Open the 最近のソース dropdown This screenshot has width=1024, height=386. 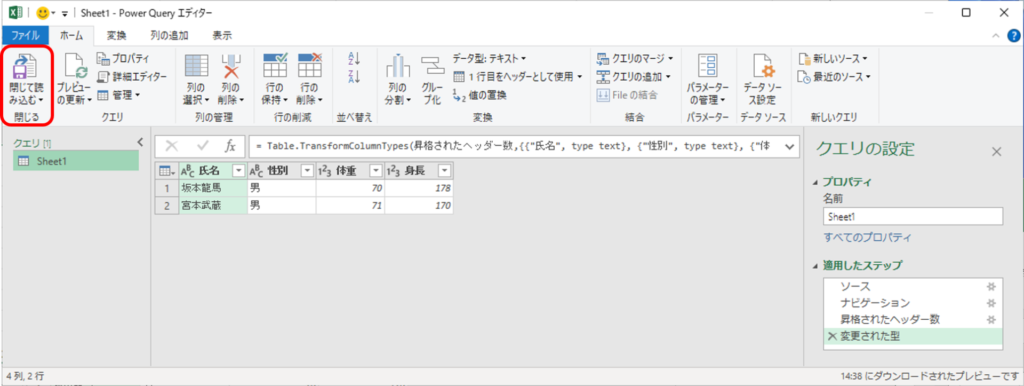(x=835, y=77)
